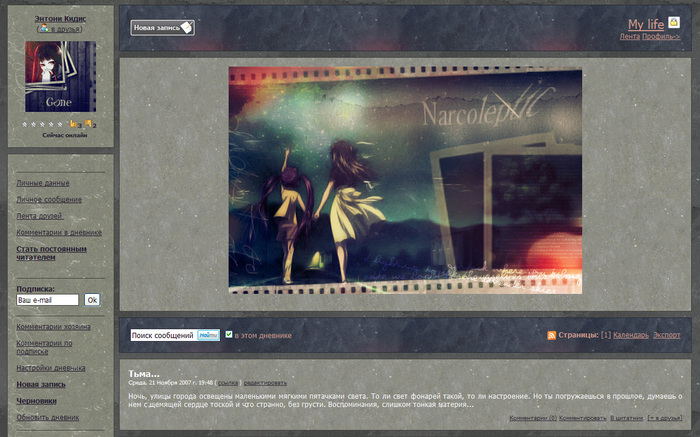Image resolution: width=700 pixels, height=437 pixels.
Task: Click 'Обновить дневник' in the sidebar
Action: click(48, 418)
